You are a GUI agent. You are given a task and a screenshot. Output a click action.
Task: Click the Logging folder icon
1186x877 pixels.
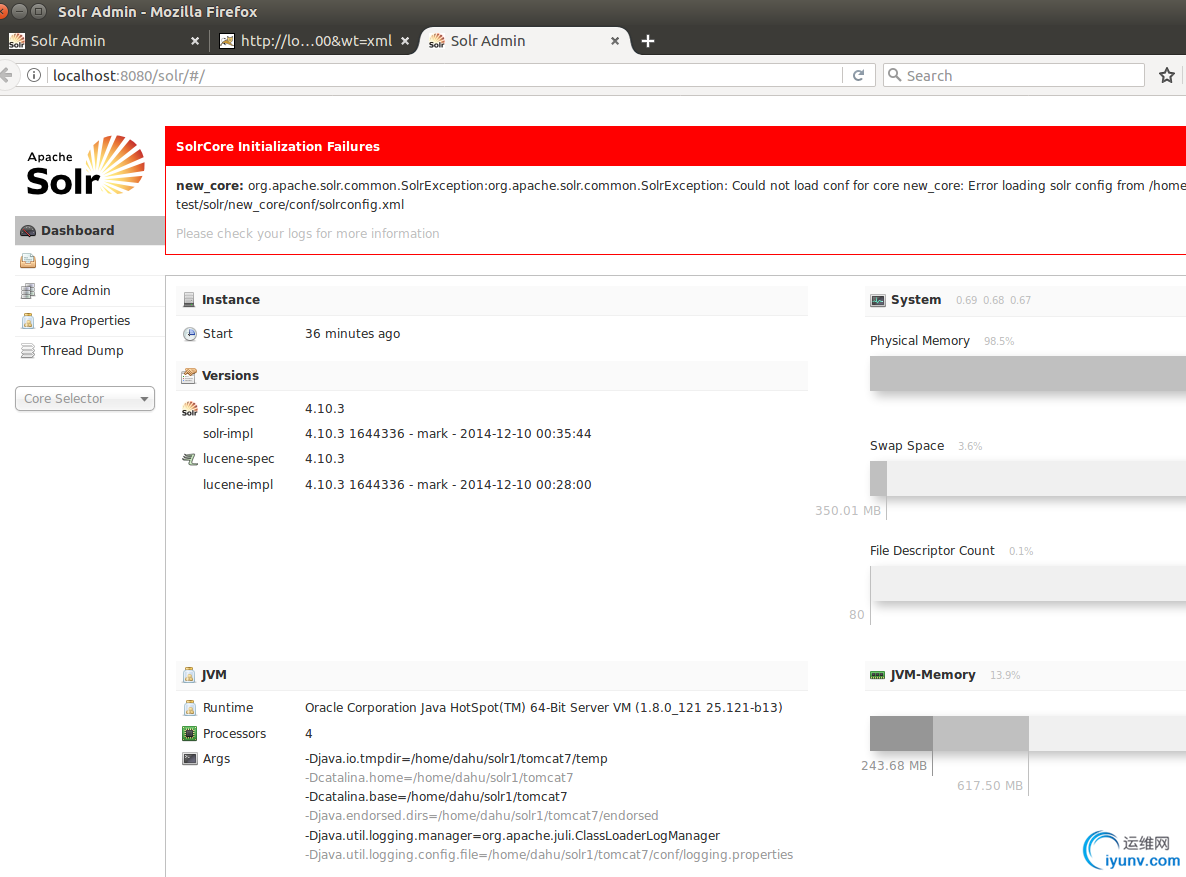click(x=28, y=261)
